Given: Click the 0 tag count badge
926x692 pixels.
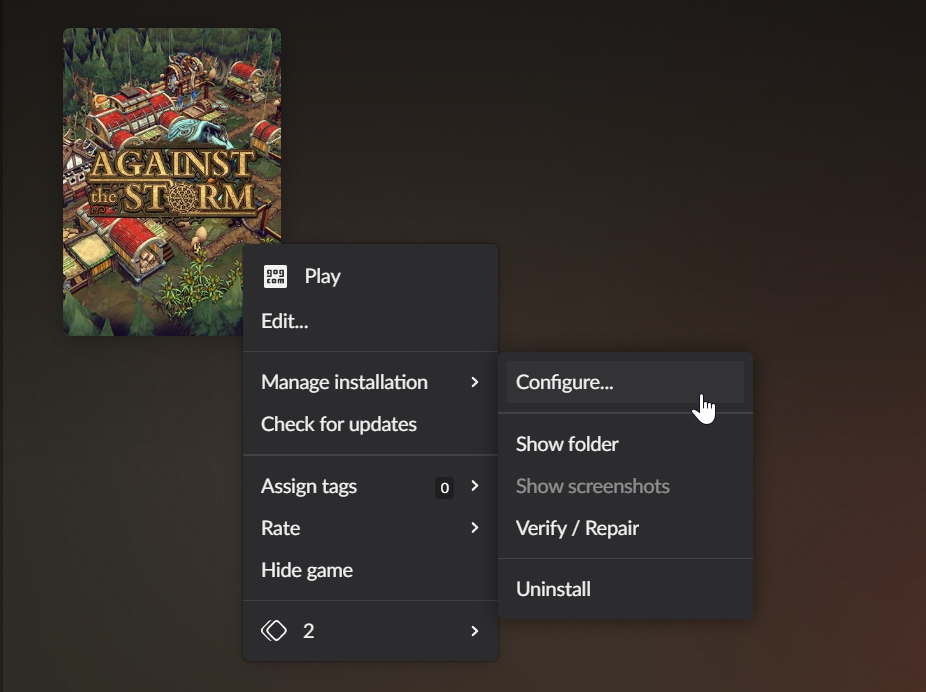Looking at the screenshot, I should coord(445,488).
